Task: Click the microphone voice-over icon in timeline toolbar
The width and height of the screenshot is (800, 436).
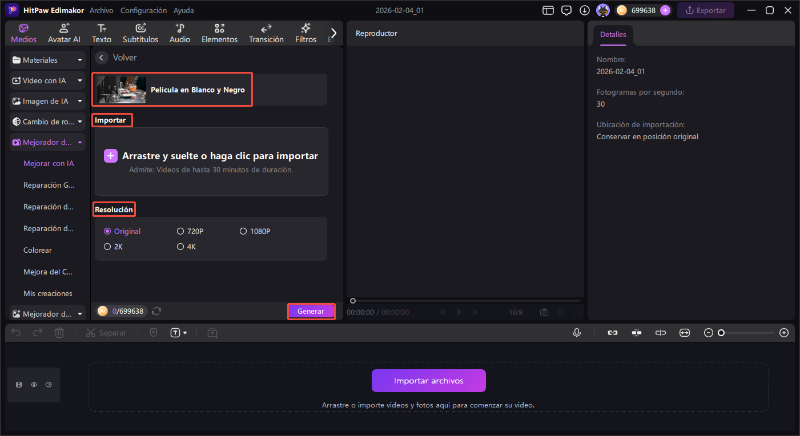Action: (577, 332)
